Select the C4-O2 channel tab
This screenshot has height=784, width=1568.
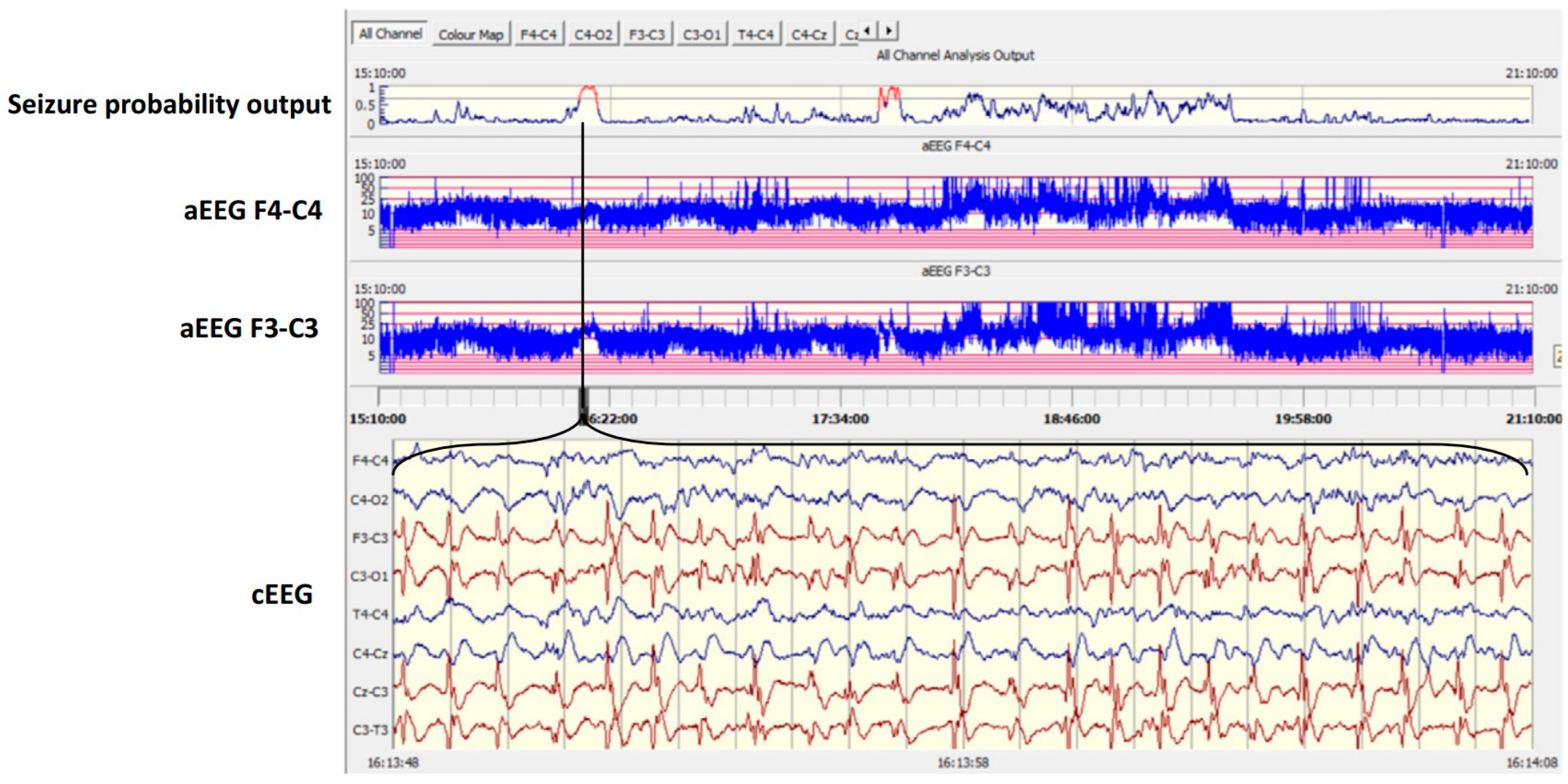[x=593, y=35]
